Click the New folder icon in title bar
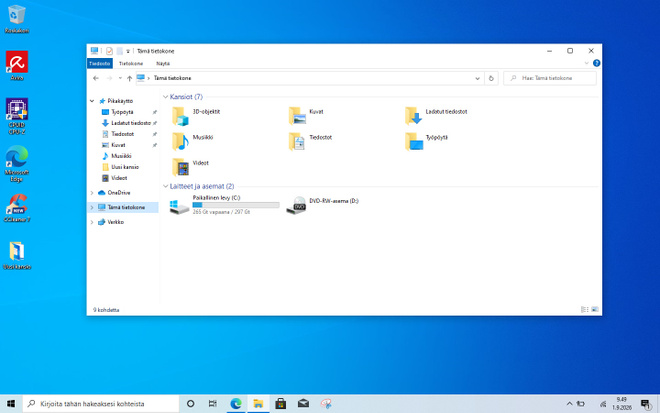 [120, 51]
